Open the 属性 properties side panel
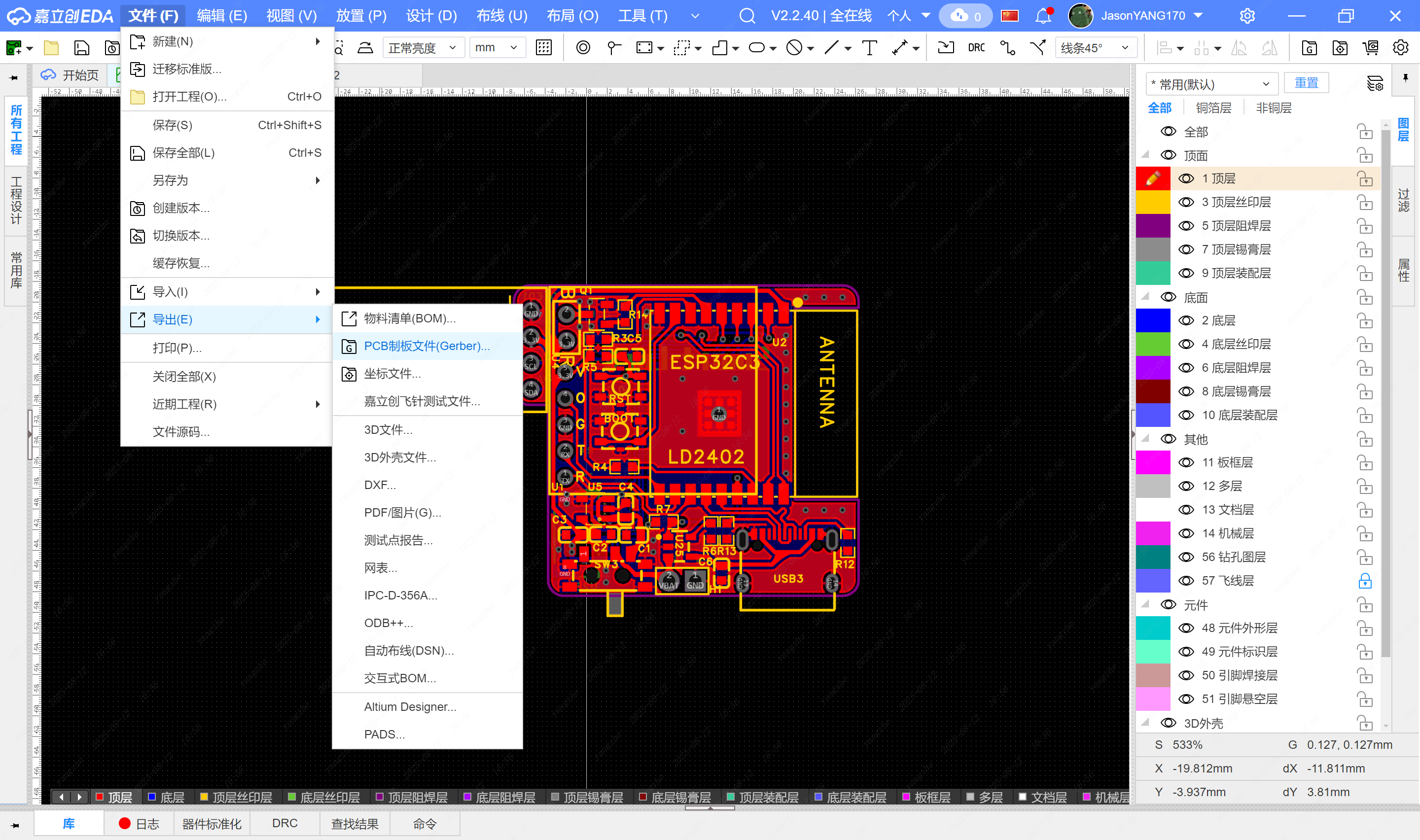This screenshot has width=1420, height=840. (1404, 271)
